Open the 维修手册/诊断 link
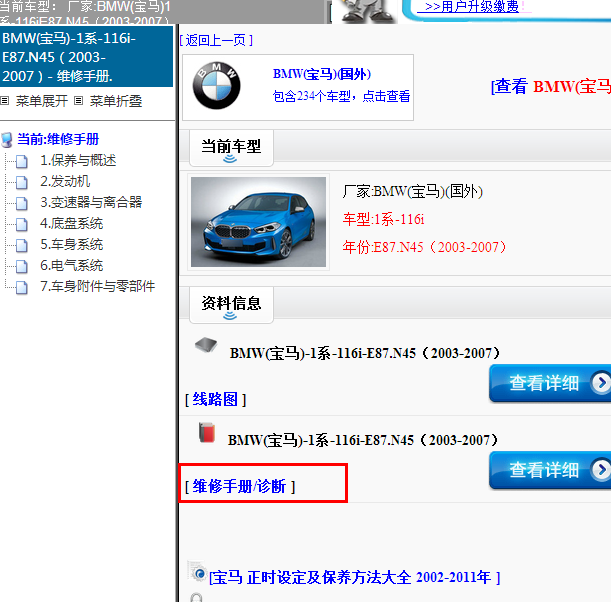 240,487
